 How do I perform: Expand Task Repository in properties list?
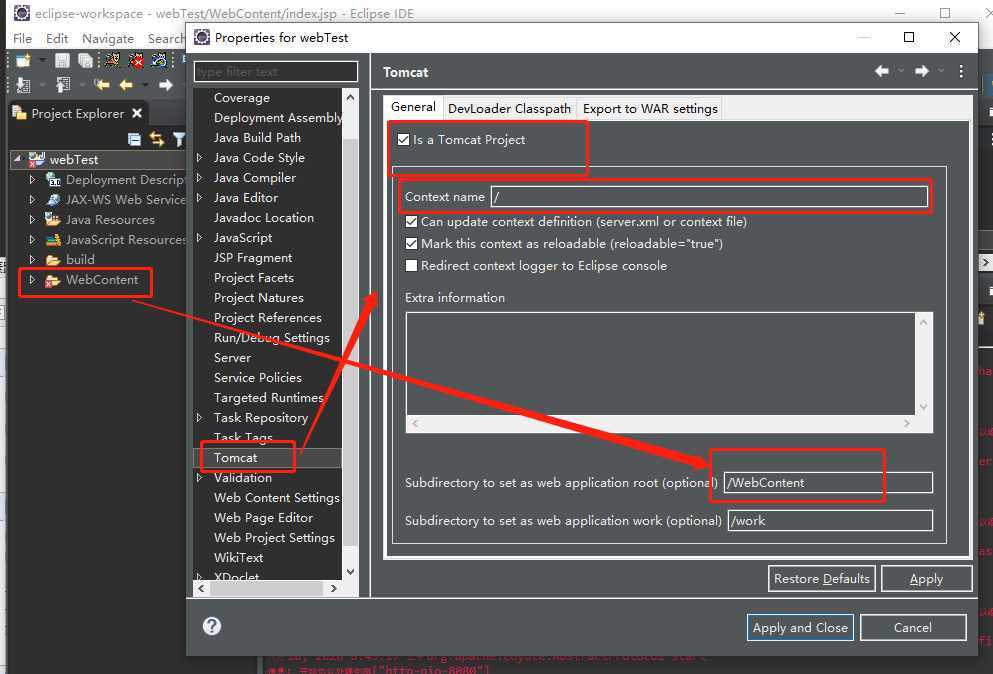[x=199, y=417]
